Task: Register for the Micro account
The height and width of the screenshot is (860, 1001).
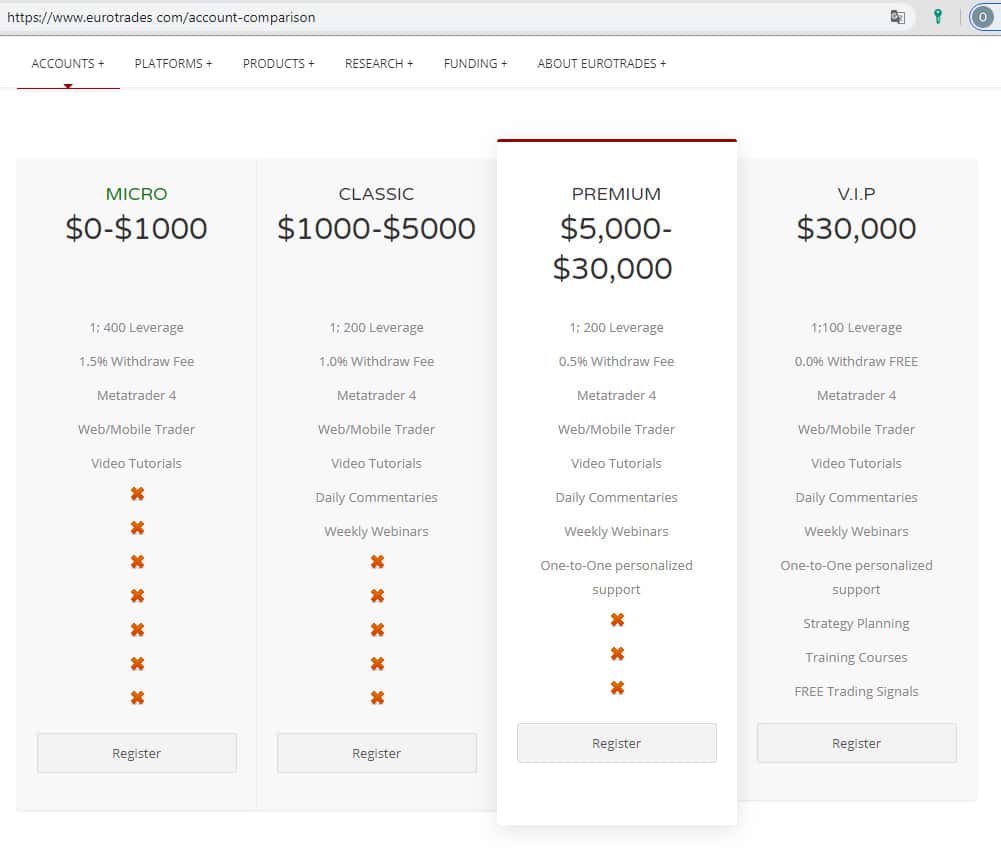Action: [x=137, y=753]
